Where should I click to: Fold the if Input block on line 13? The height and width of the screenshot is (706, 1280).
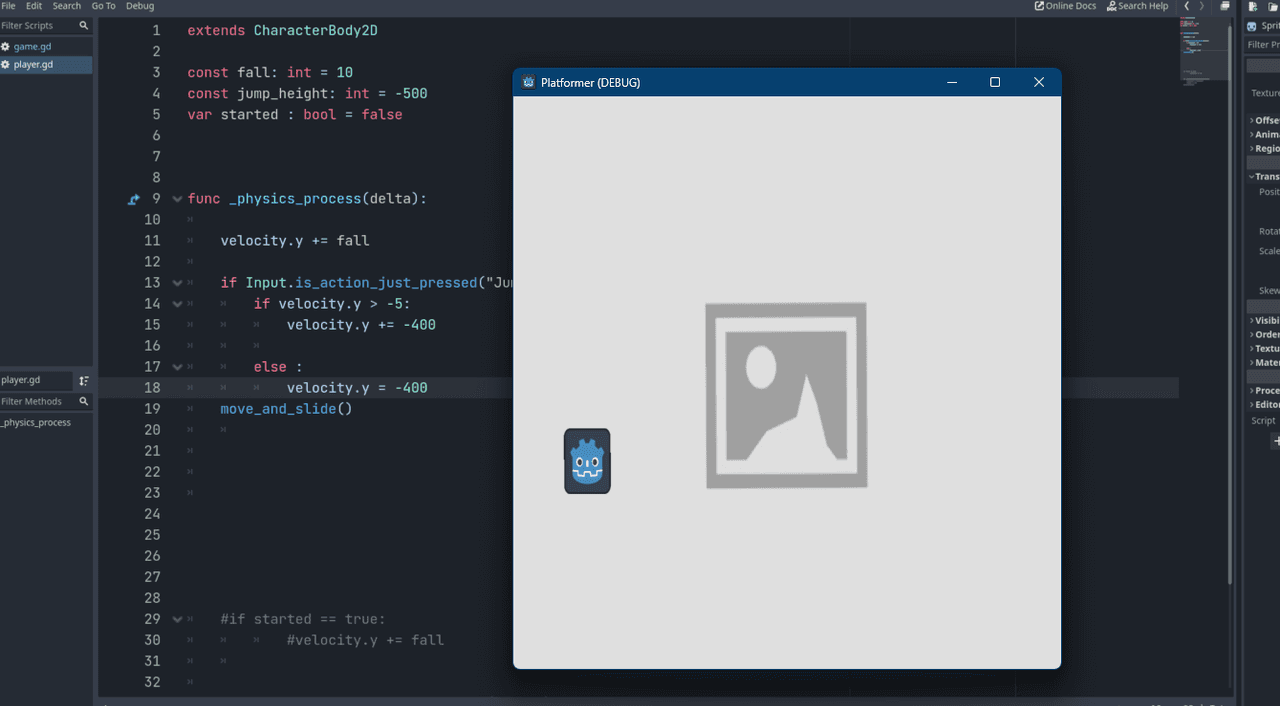tap(177, 283)
